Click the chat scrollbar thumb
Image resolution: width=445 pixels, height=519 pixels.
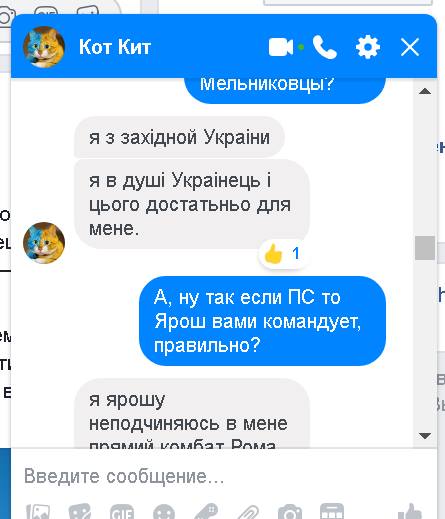[425, 248]
